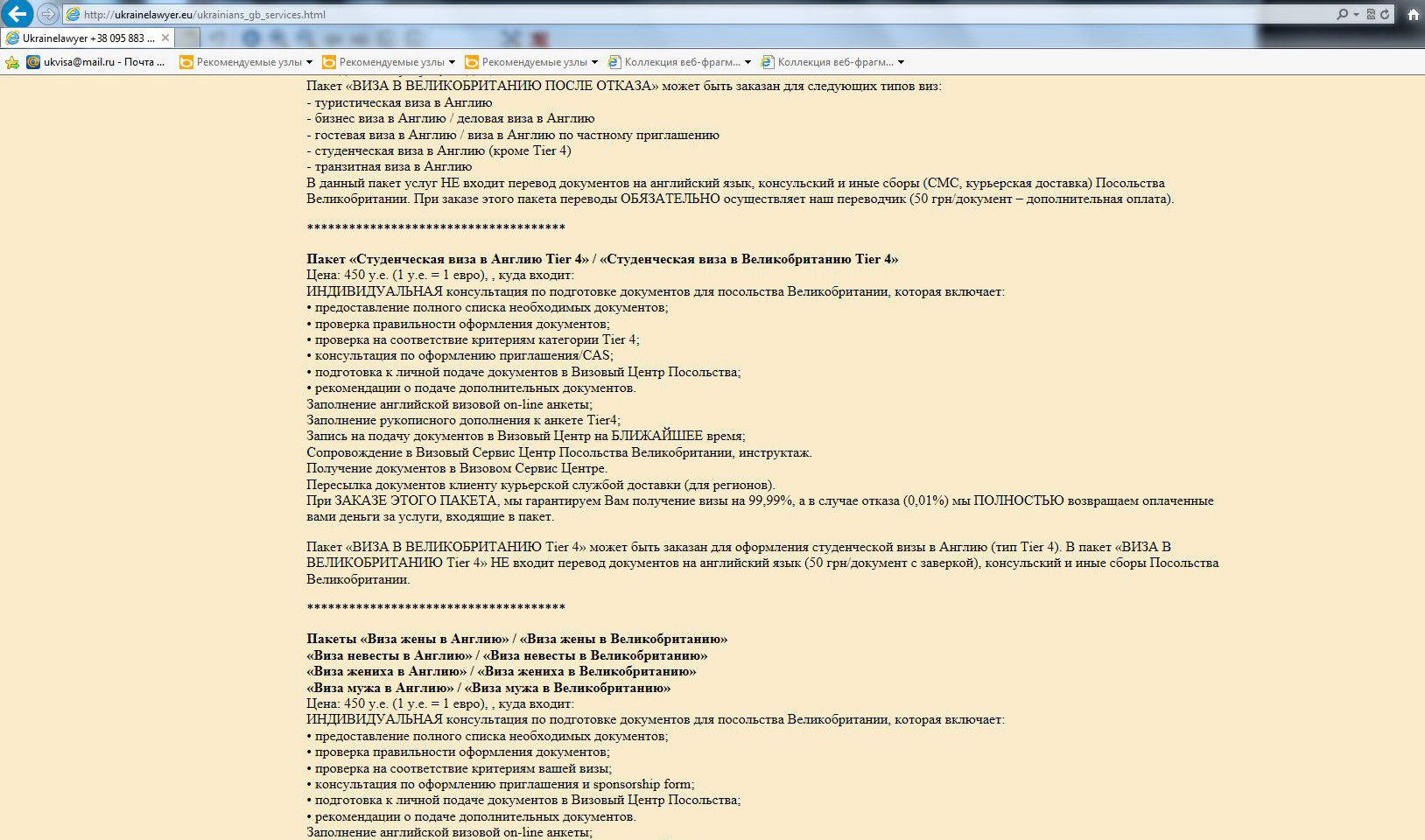Expand third Рекомендуемые узлы dropdown arrow
Image resolution: width=1425 pixels, height=840 pixels.
pyautogui.click(x=594, y=62)
